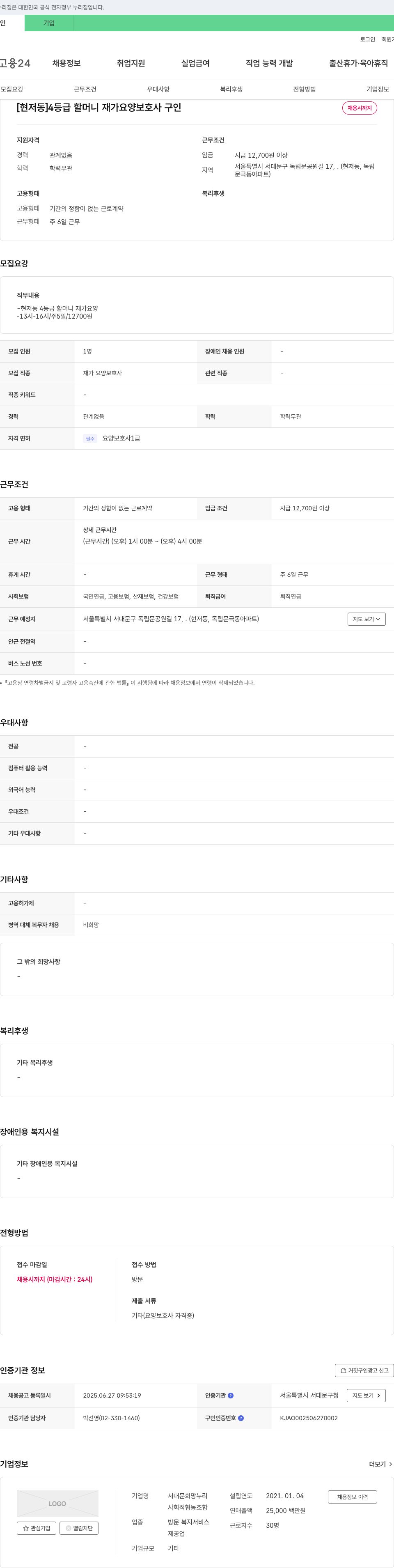Jump to 모집요강 section tab

click(12, 90)
